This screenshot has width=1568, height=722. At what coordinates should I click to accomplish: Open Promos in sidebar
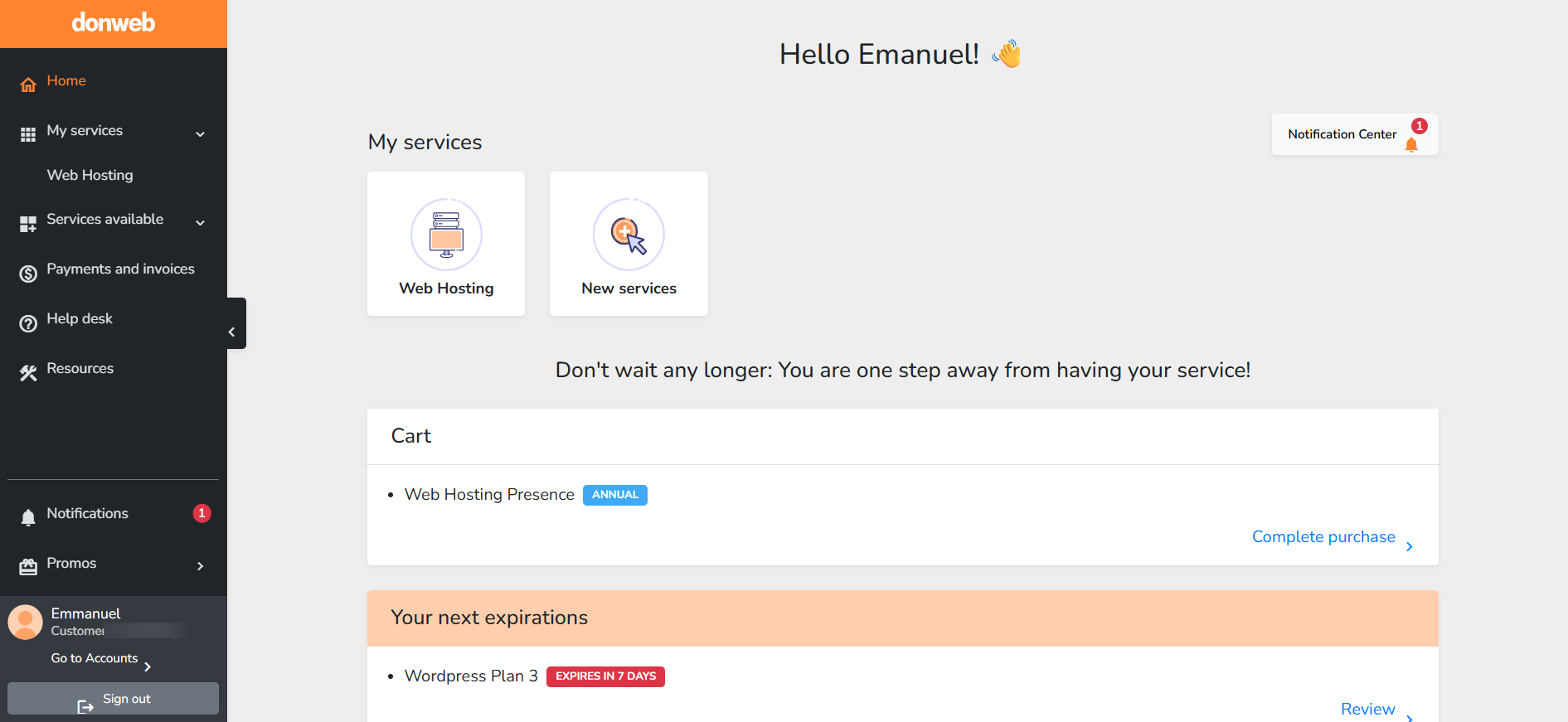tap(71, 563)
